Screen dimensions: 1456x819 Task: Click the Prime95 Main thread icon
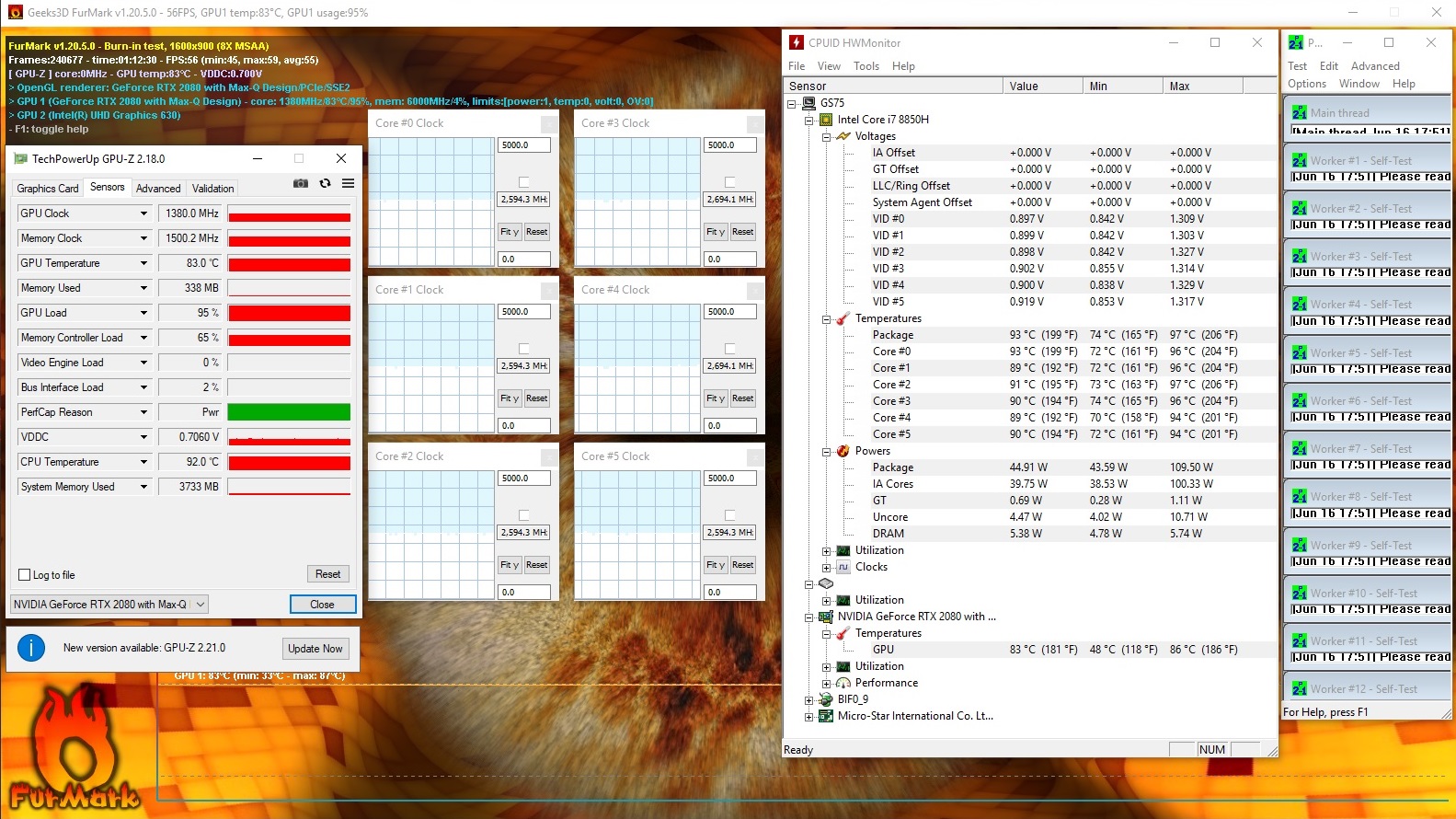(x=1299, y=113)
